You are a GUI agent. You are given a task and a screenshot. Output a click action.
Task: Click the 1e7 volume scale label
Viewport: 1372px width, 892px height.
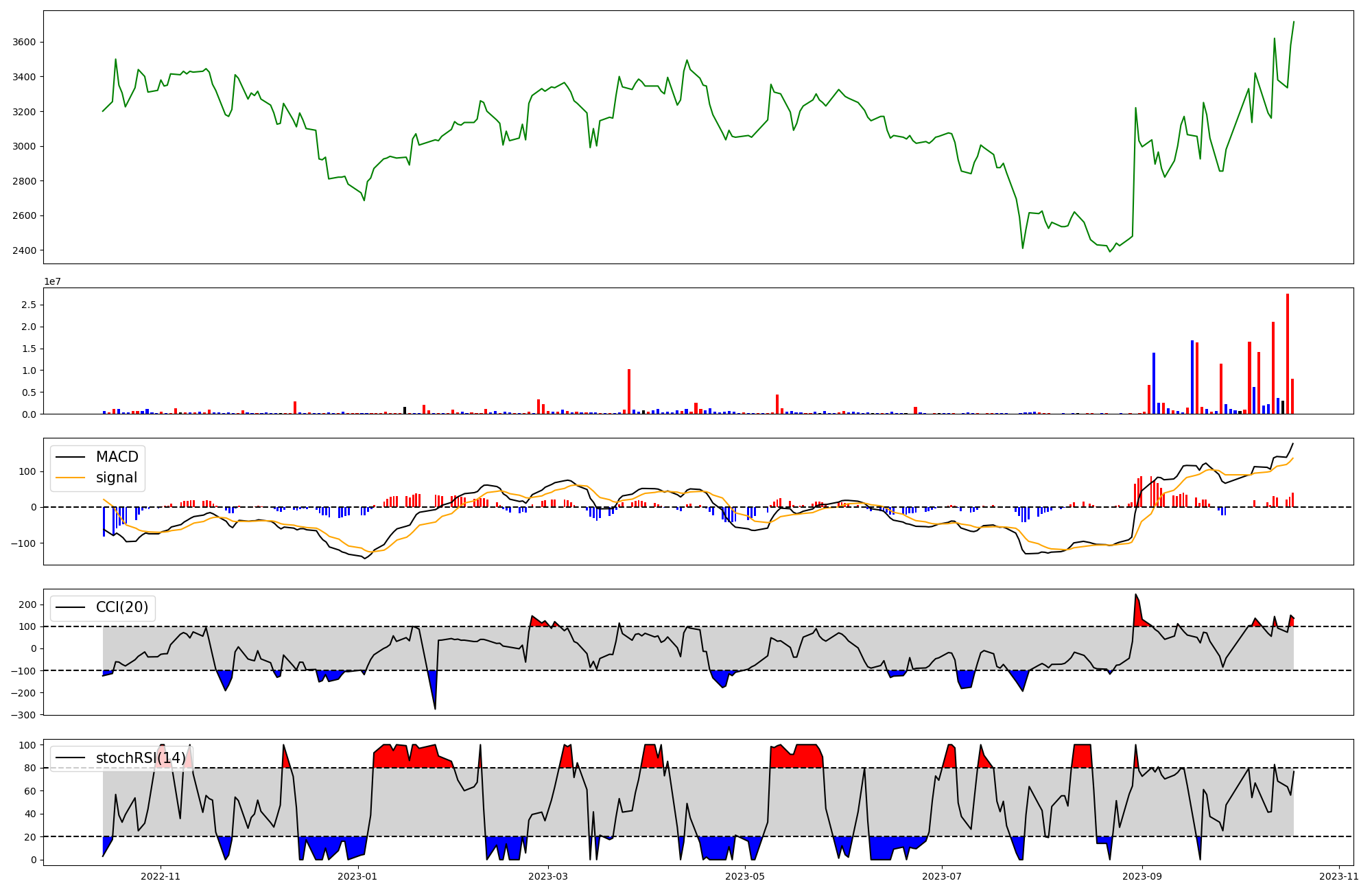coord(53,281)
